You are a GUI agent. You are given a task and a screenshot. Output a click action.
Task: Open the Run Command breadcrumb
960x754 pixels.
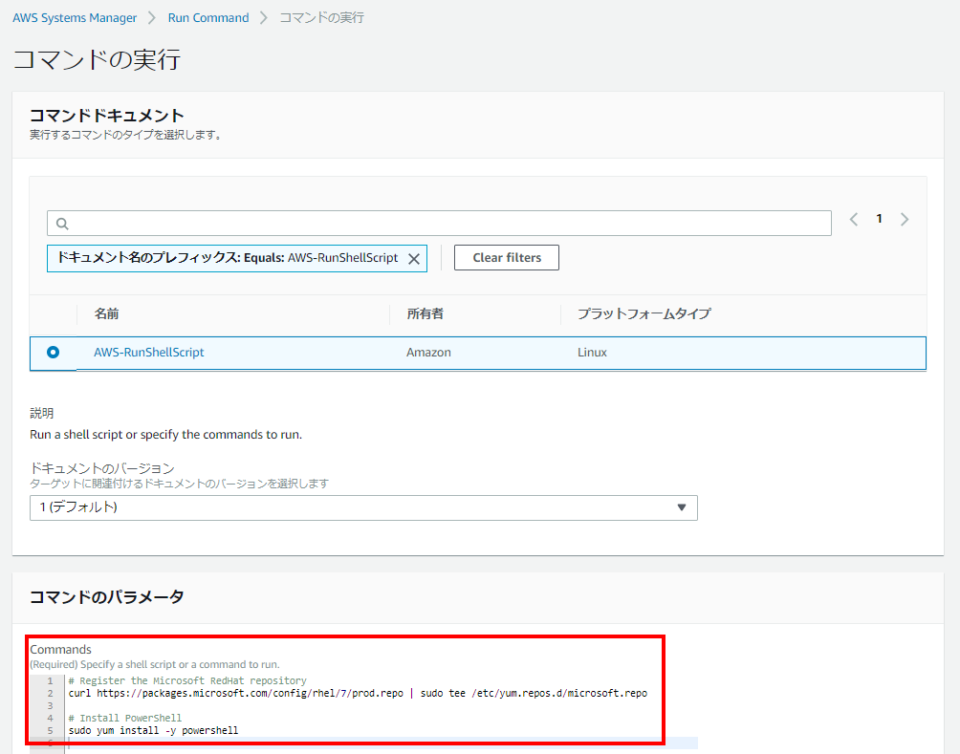click(208, 17)
